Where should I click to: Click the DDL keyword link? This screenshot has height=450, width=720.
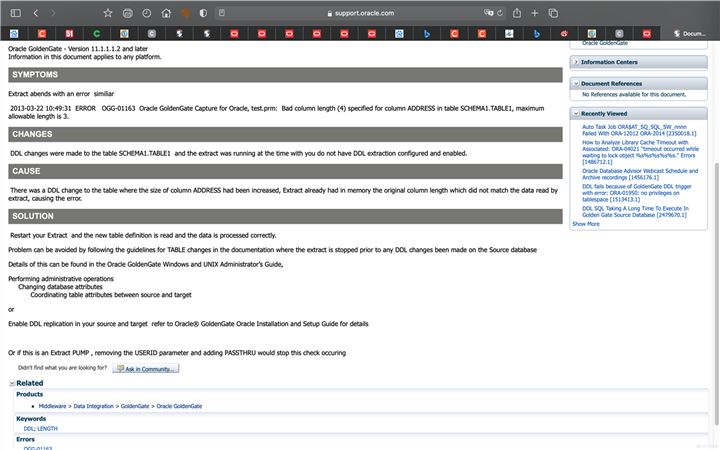(28, 429)
